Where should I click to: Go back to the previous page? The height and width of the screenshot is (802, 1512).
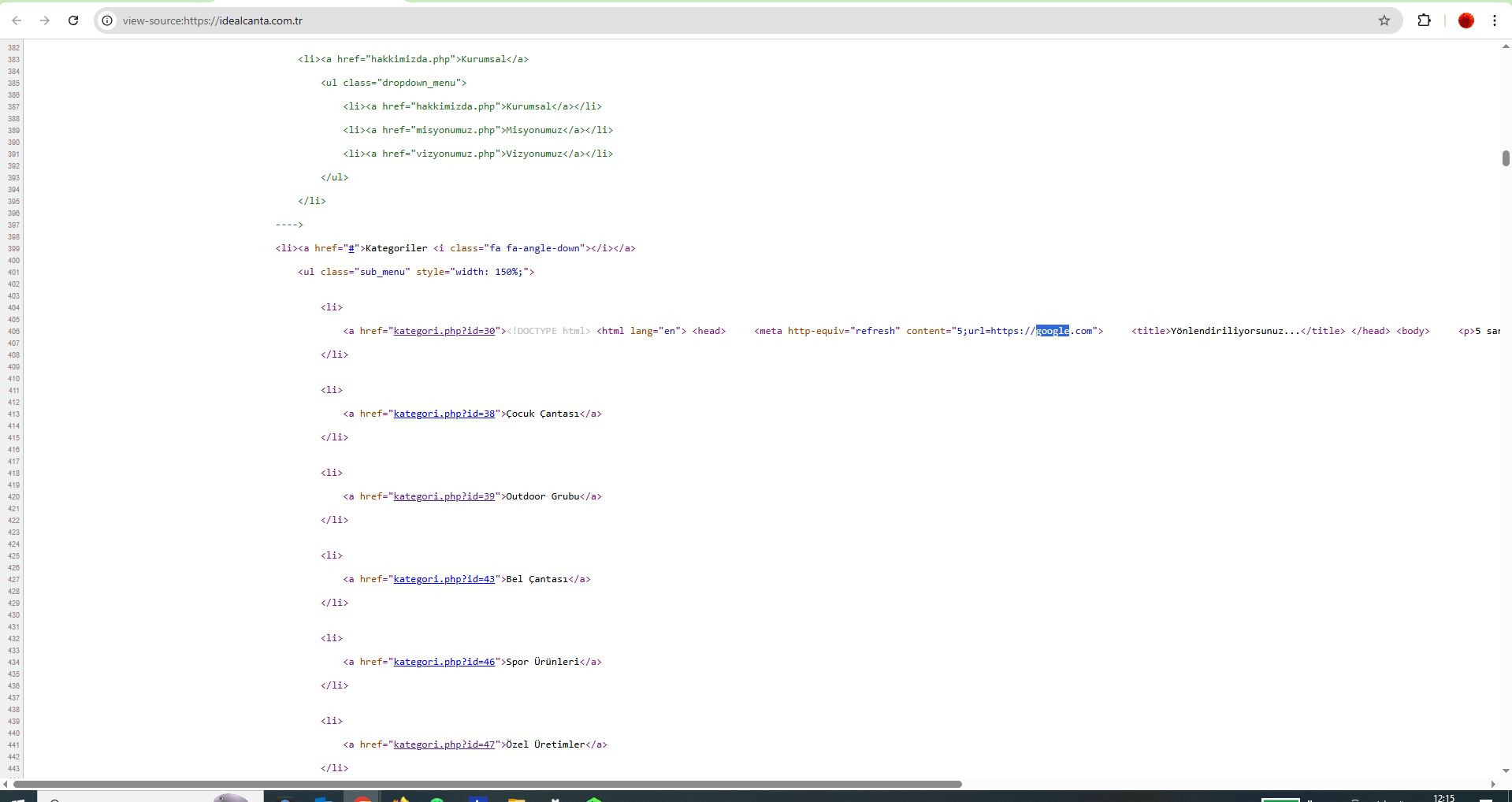[x=17, y=20]
